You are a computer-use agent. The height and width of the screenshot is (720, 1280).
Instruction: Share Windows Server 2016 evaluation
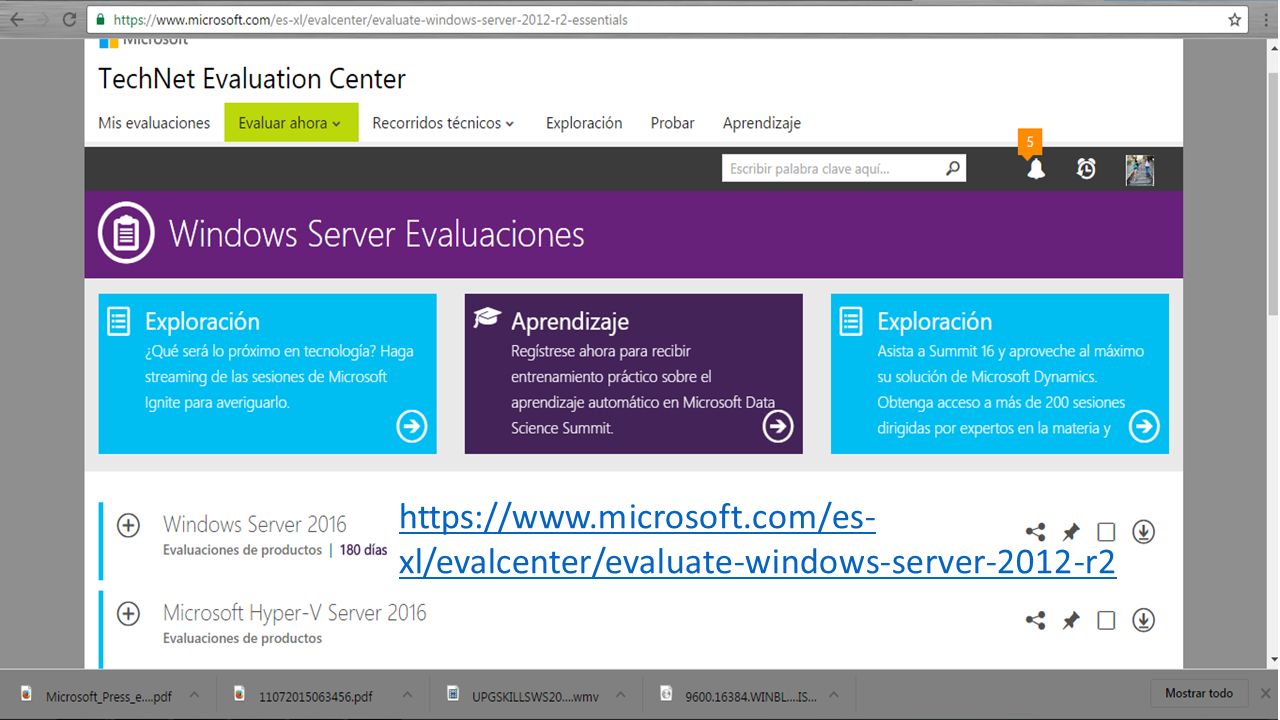pyautogui.click(x=1035, y=532)
